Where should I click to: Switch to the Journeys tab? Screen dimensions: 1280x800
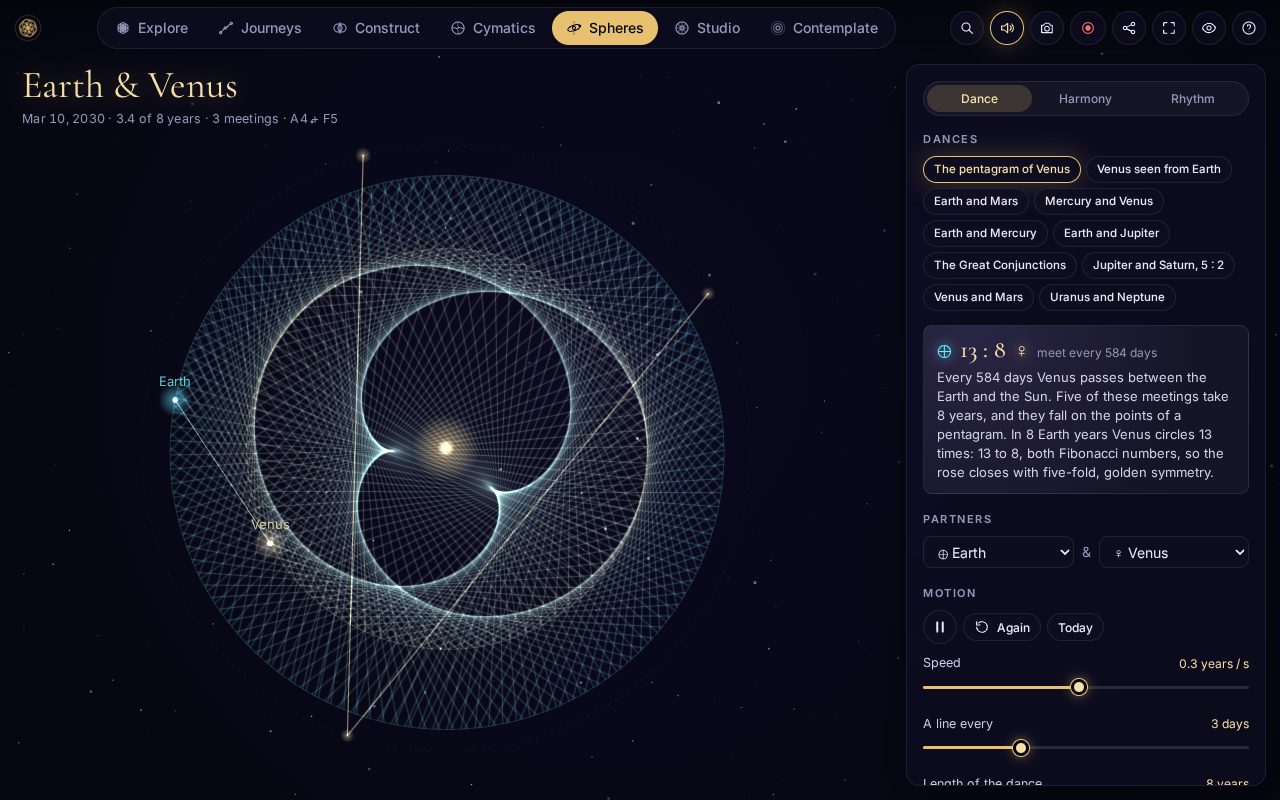pos(260,28)
